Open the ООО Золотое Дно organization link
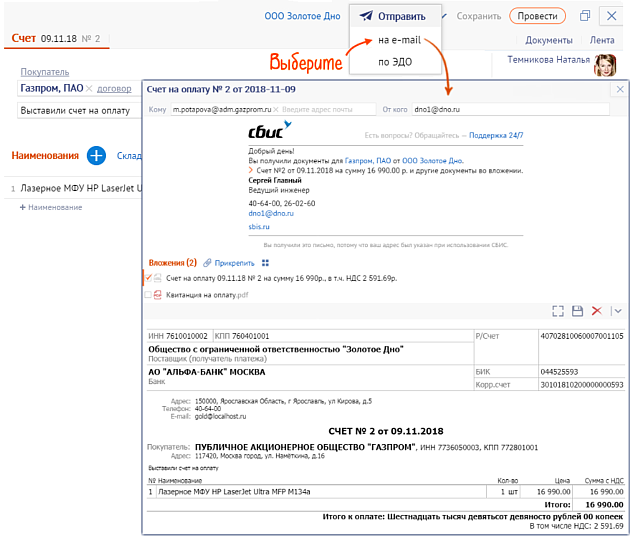630x537 pixels. pos(302,16)
